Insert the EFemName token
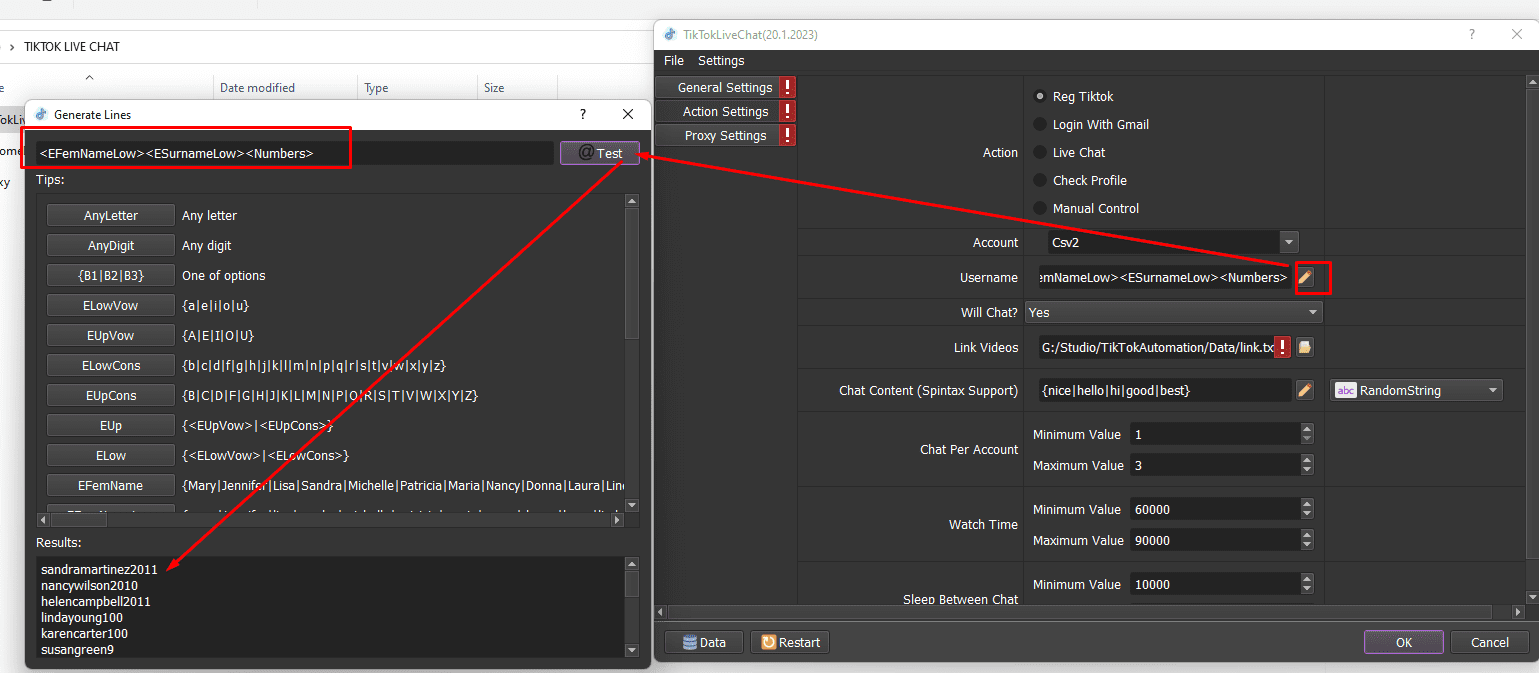 pyautogui.click(x=111, y=486)
